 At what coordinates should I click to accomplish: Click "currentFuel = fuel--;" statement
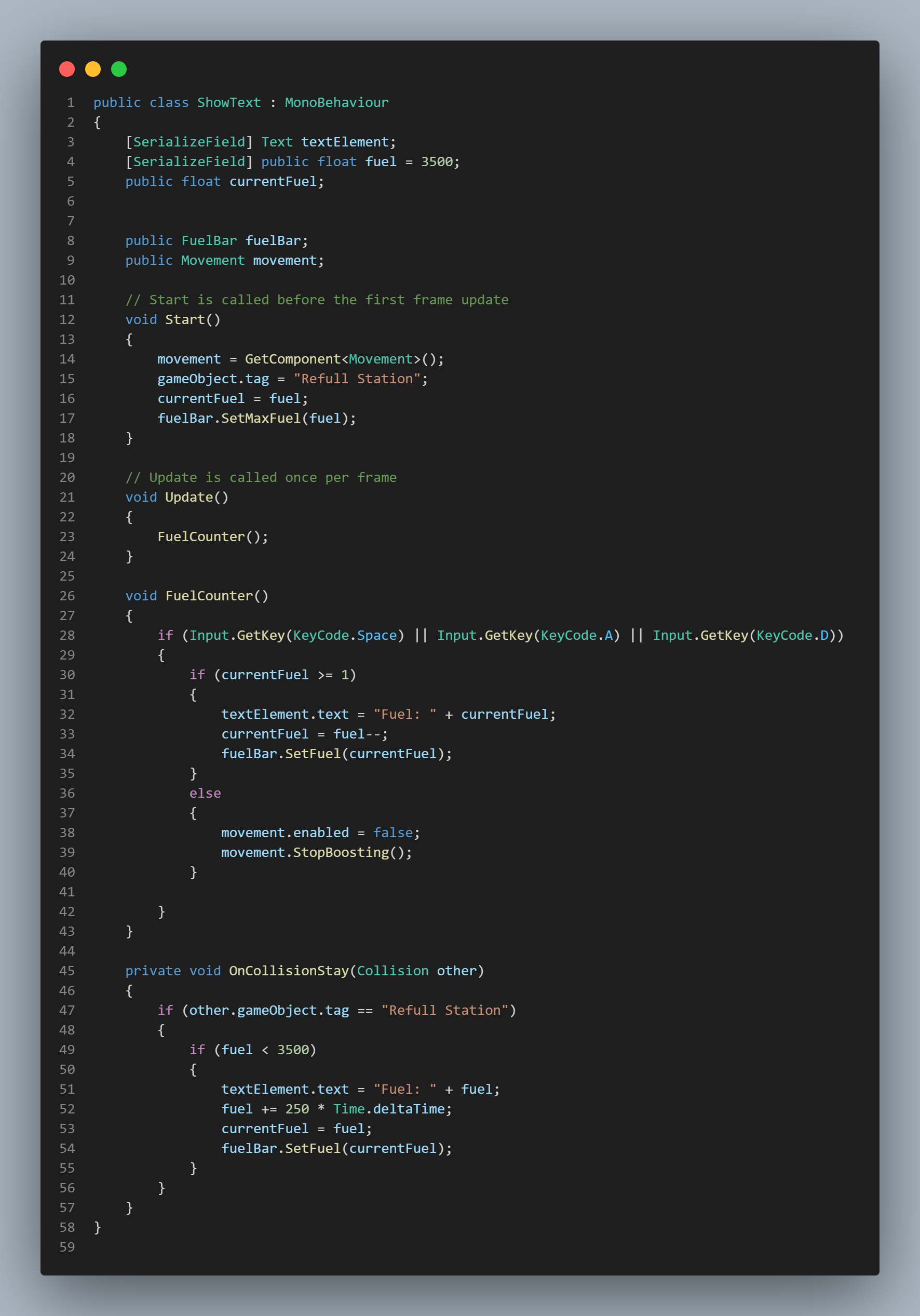[305, 734]
